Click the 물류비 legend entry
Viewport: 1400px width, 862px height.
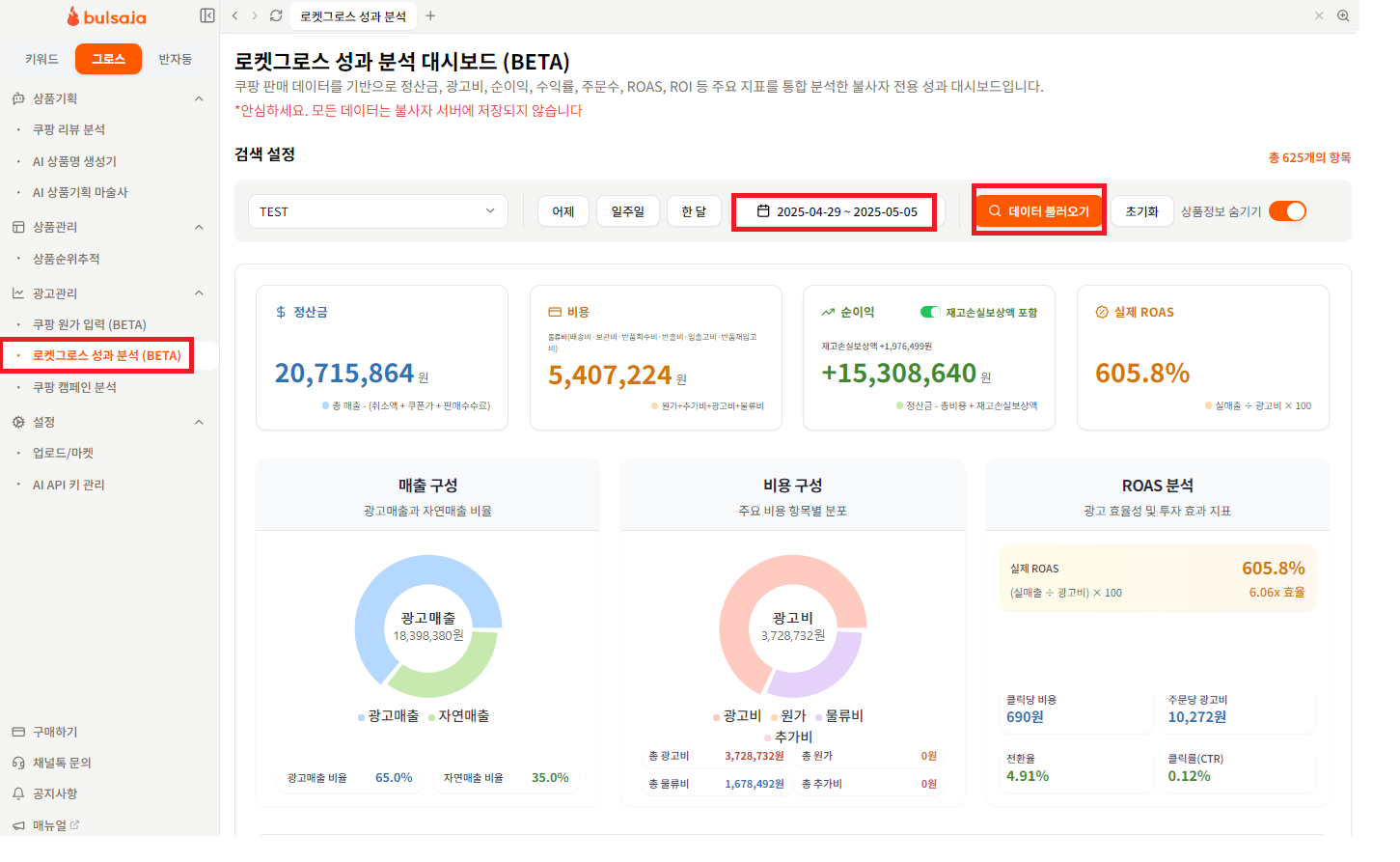coord(839,716)
